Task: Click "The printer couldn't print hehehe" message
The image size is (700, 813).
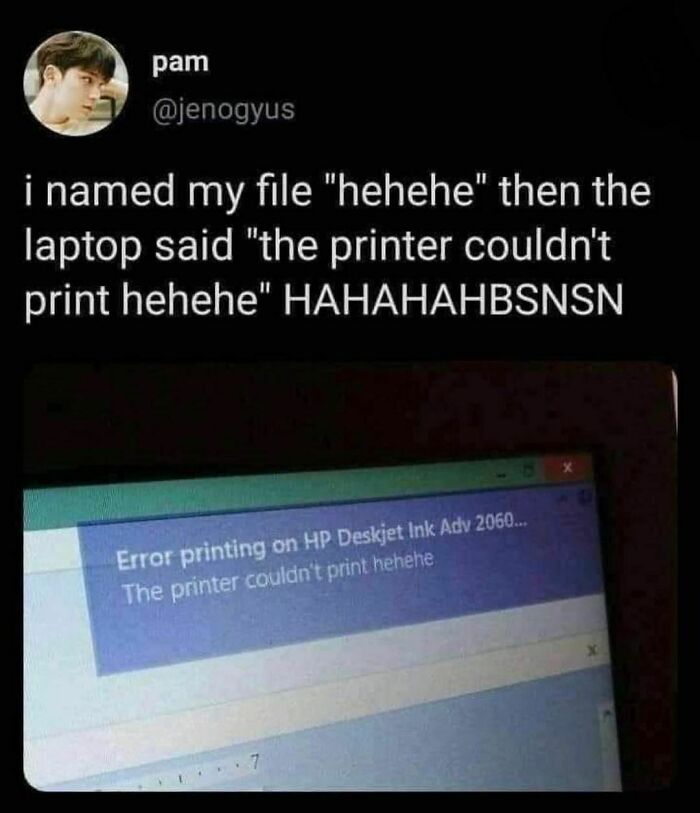Action: click(x=277, y=577)
